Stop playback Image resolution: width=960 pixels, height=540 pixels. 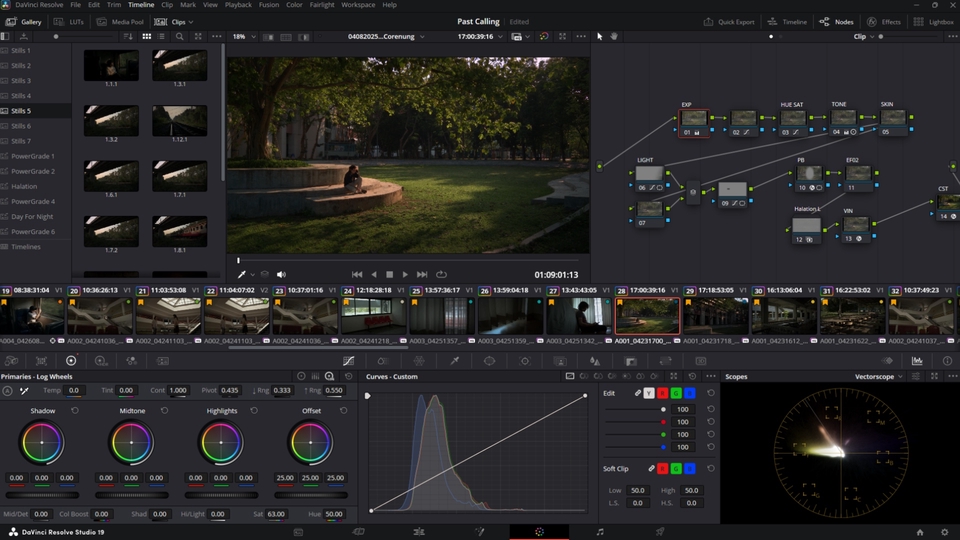coord(389,274)
